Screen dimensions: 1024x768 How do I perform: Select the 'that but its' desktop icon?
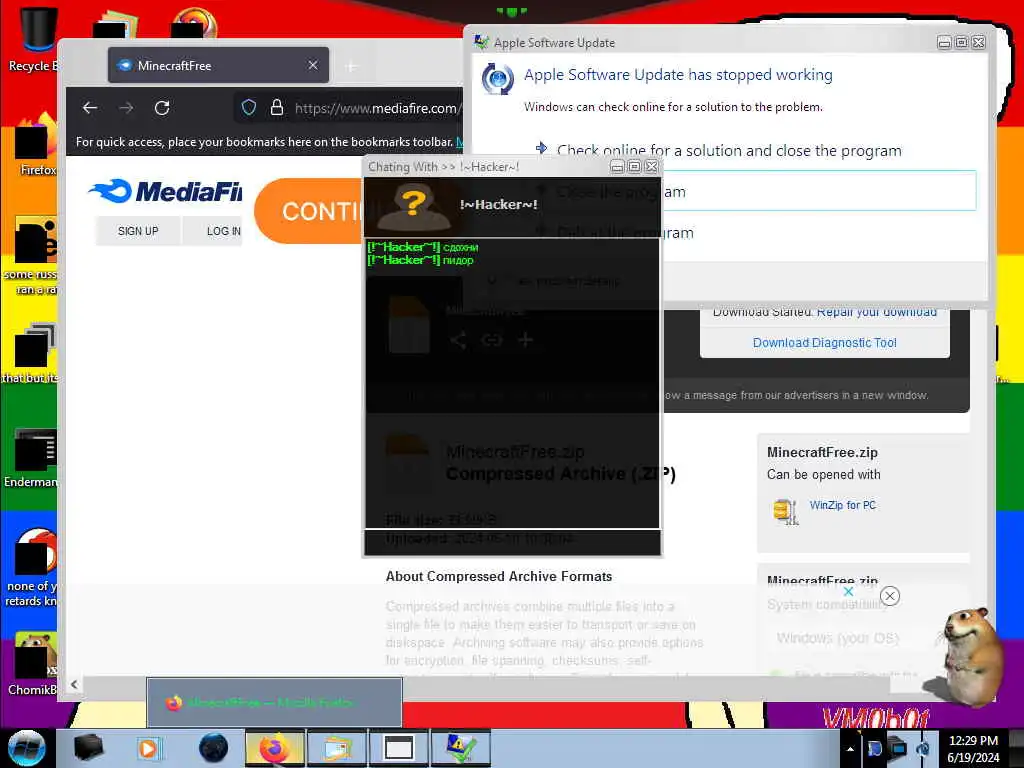tap(31, 353)
